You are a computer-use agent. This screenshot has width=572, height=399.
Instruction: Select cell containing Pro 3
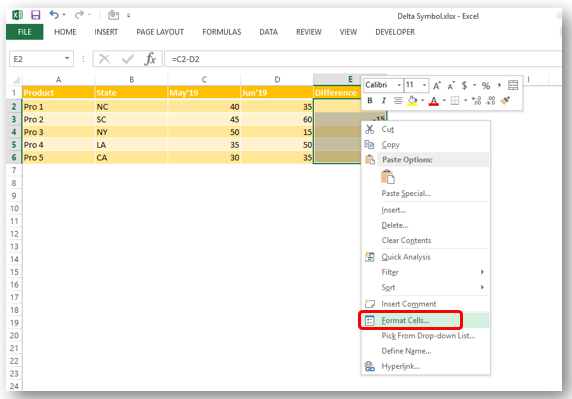click(58, 132)
